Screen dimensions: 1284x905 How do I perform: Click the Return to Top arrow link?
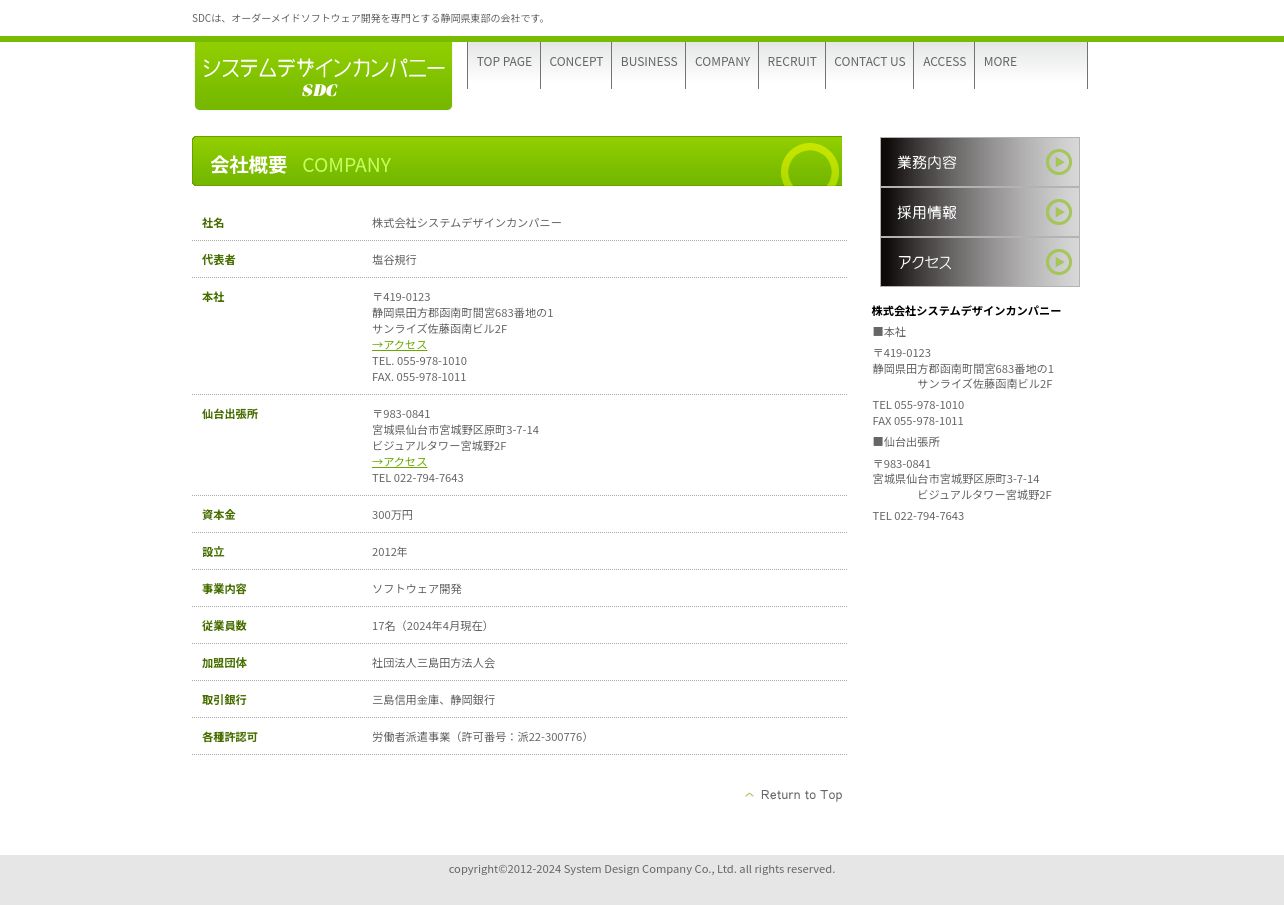(794, 795)
